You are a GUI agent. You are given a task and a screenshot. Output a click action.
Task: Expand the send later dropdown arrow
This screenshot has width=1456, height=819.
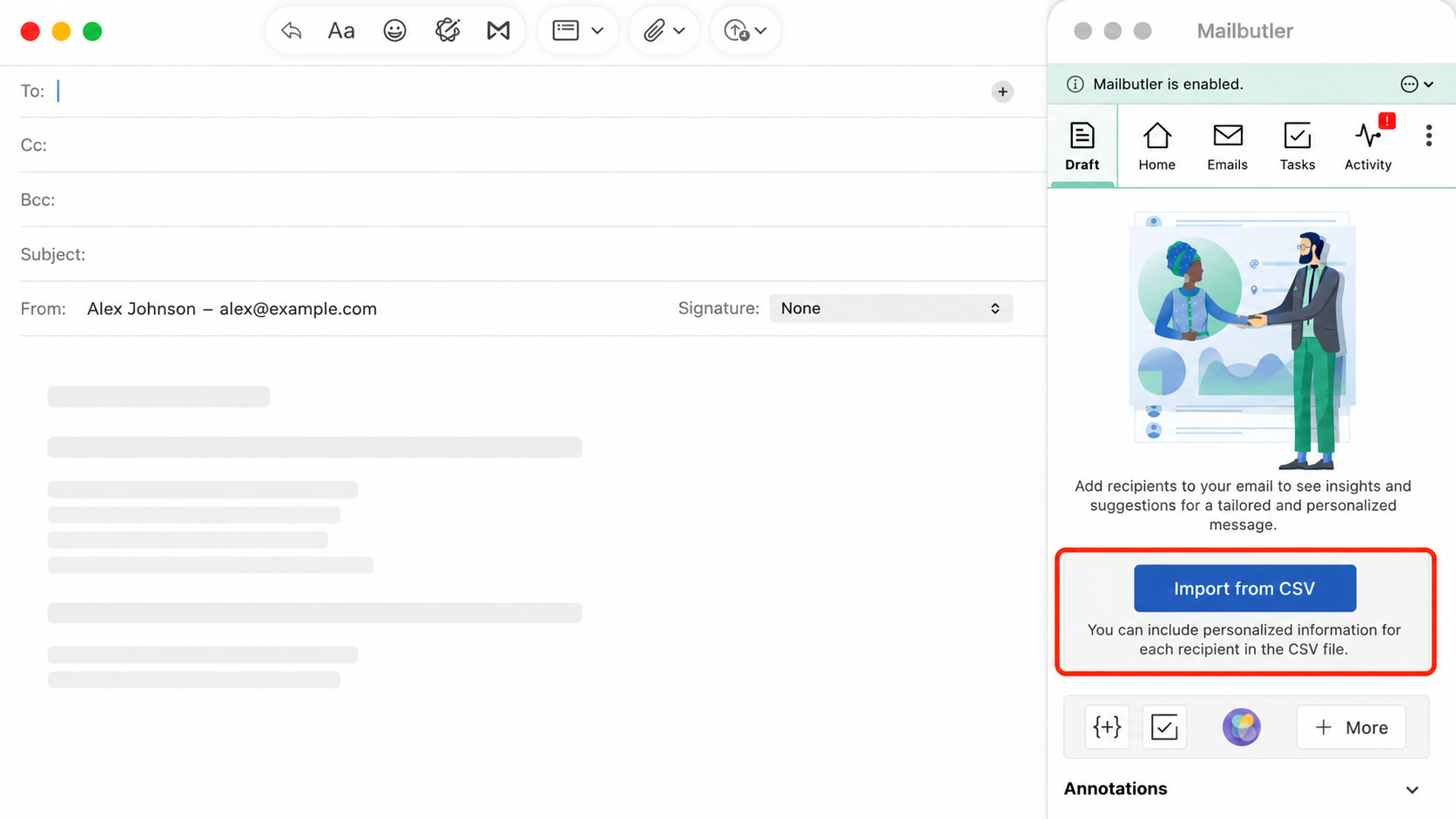click(x=761, y=30)
